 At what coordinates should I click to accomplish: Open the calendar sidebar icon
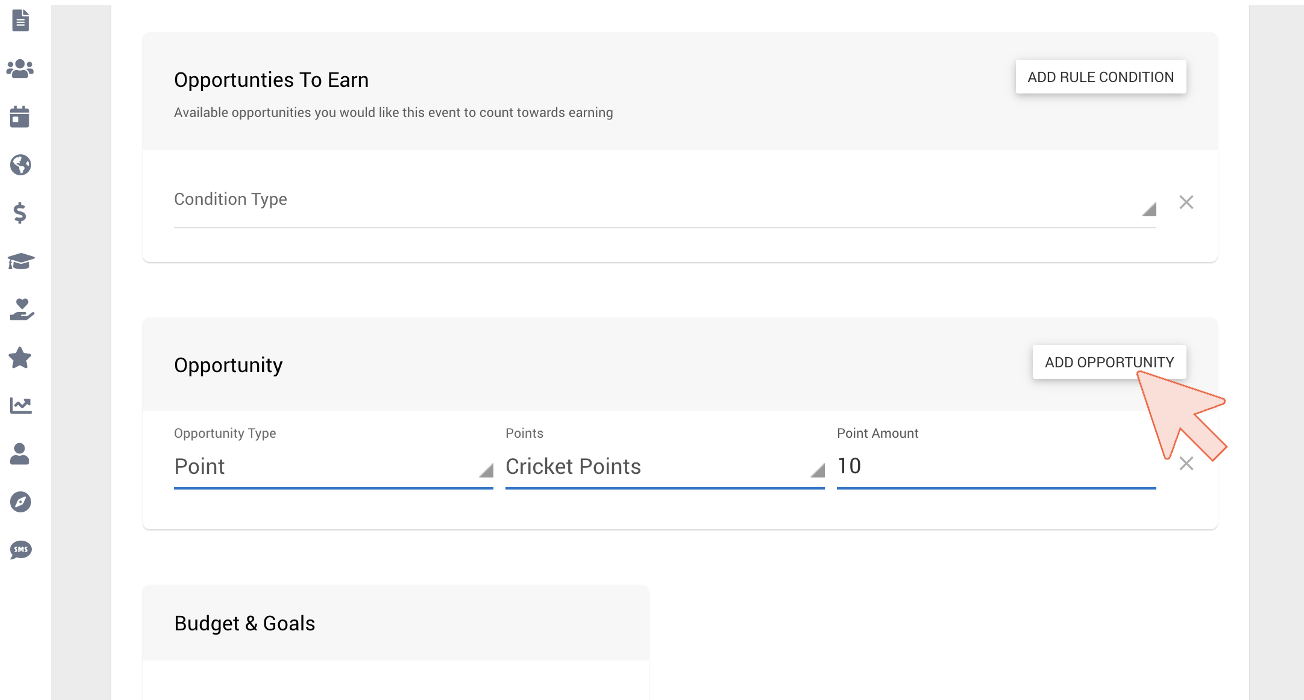click(x=20, y=117)
